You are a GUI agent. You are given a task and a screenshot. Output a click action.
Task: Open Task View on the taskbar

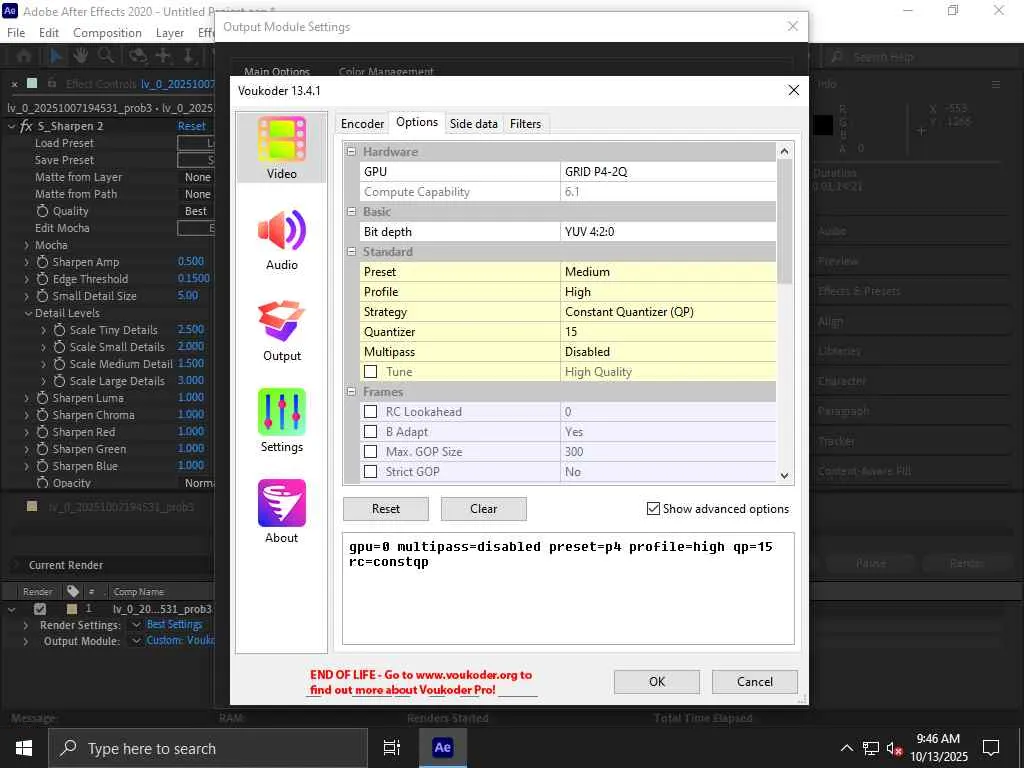coord(392,748)
